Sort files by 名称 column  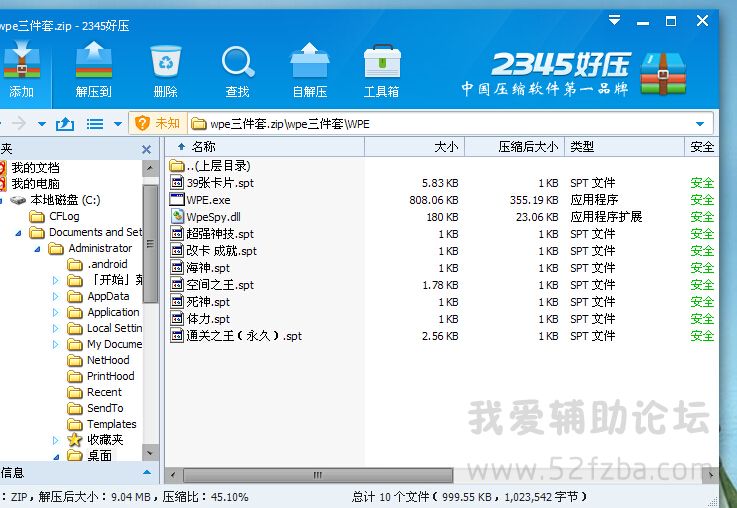(x=265, y=147)
